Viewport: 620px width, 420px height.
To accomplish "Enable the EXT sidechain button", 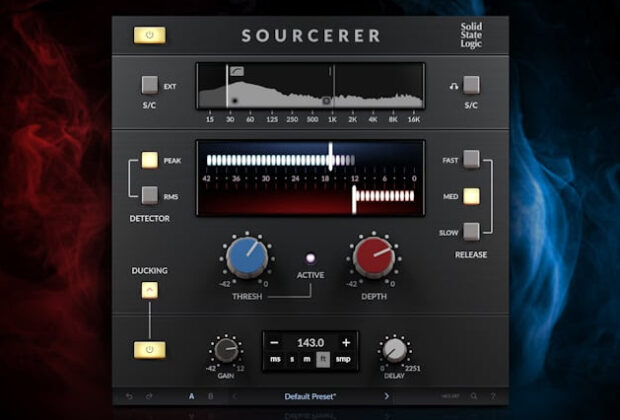I will tap(150, 85).
